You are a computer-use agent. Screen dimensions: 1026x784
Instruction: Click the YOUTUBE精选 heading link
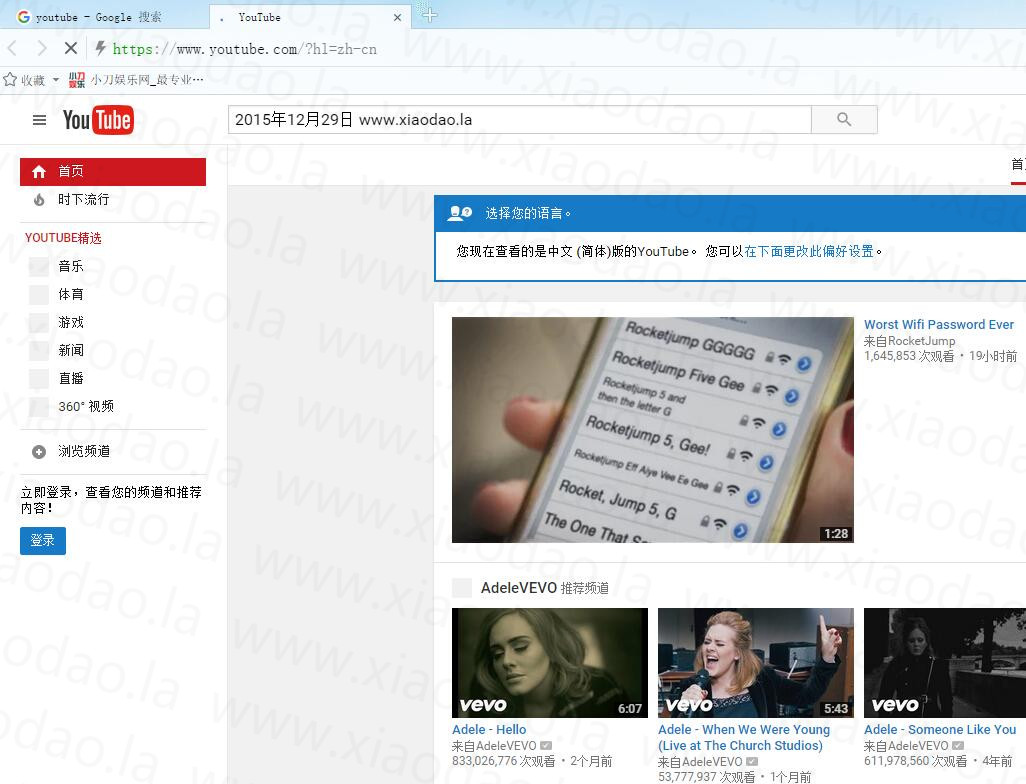coord(63,238)
